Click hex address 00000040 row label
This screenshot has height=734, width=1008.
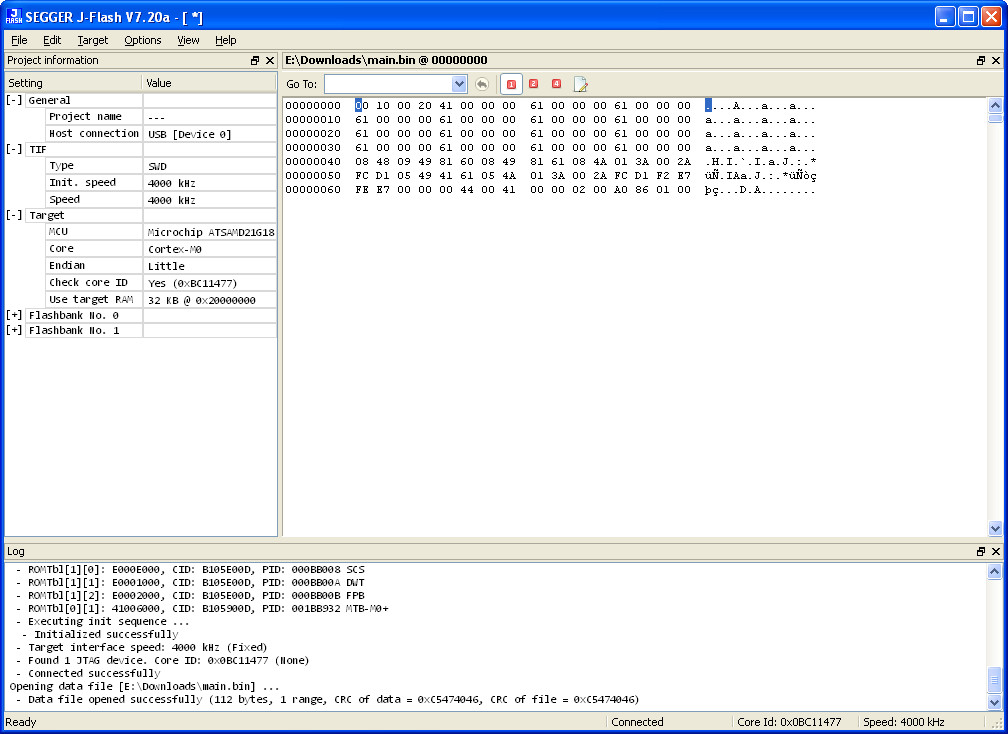pyautogui.click(x=313, y=162)
